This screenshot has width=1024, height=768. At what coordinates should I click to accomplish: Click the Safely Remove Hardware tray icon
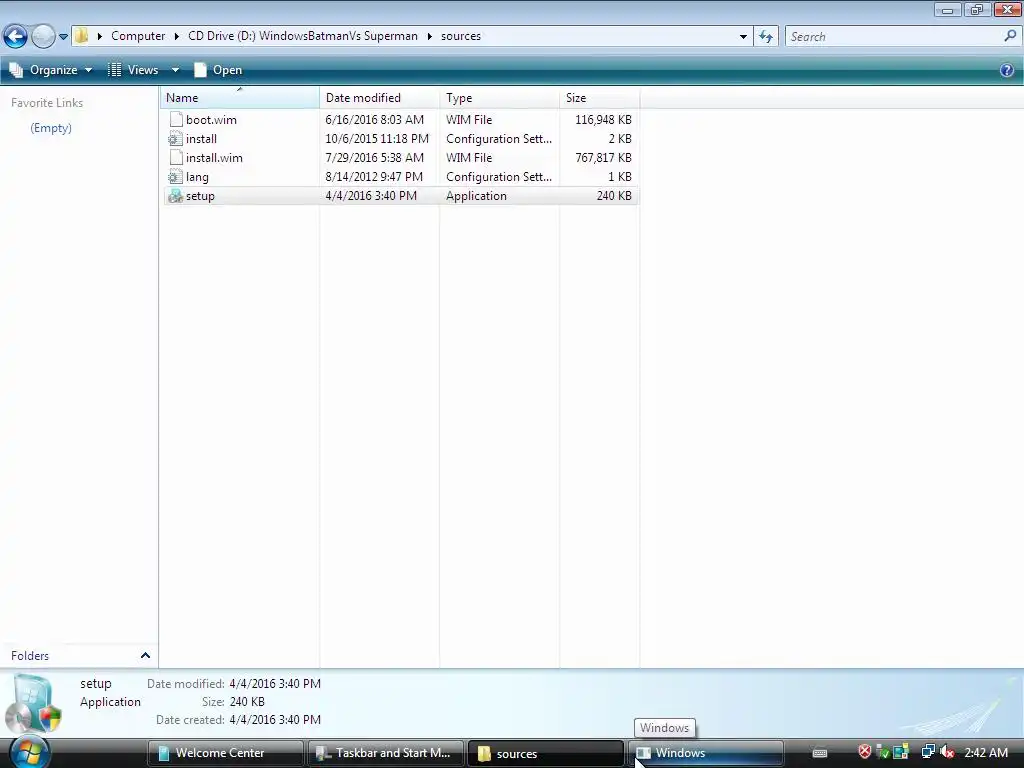coord(882,752)
